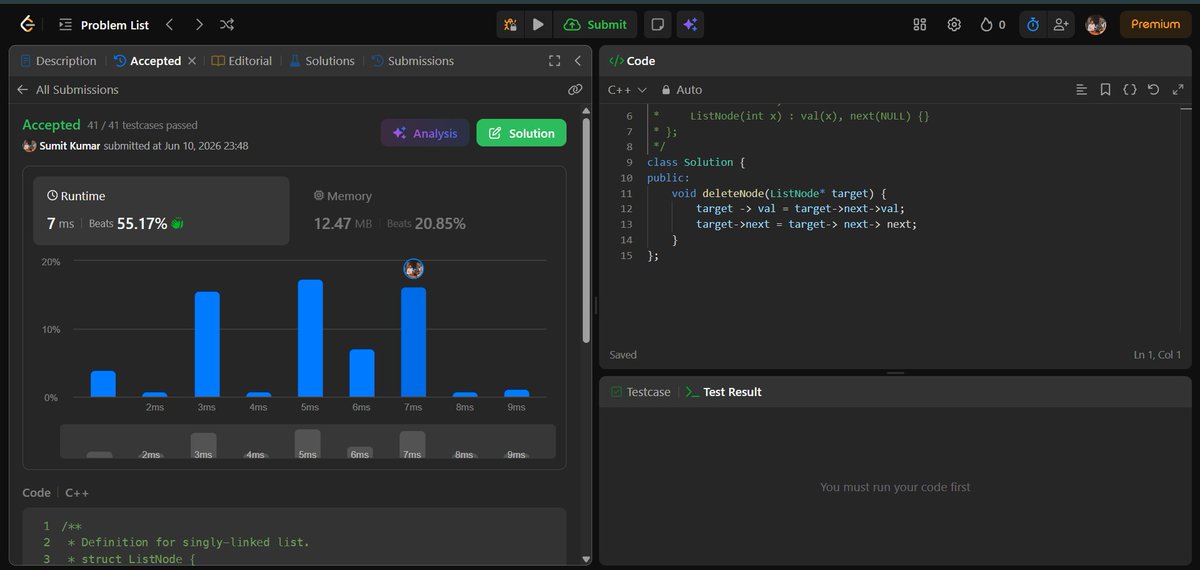Click the 5ms bar in chart

click(x=310, y=338)
